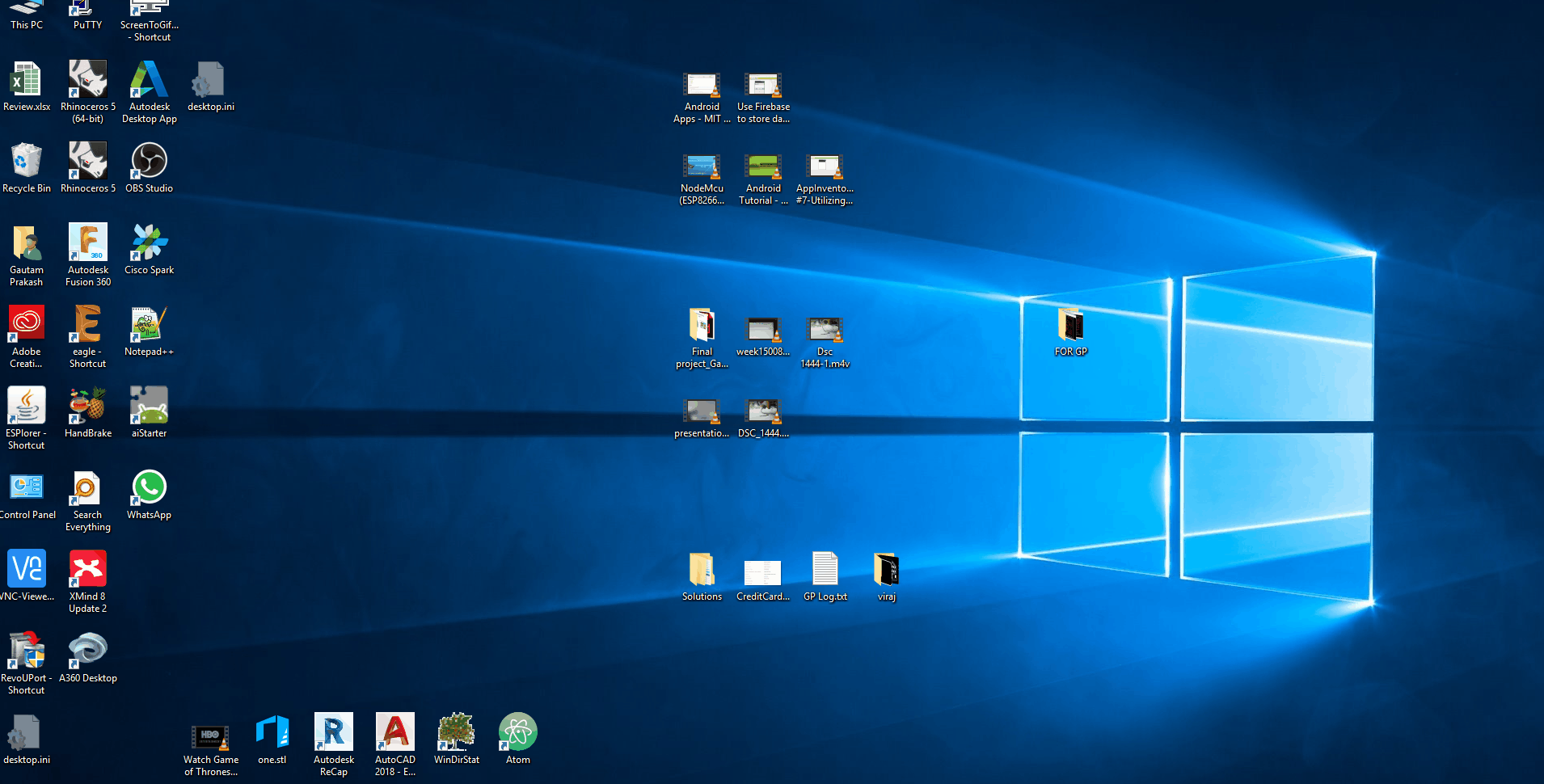Select the Dsc 1444-1.m4v video
The width and height of the screenshot is (1544, 784).
[825, 343]
